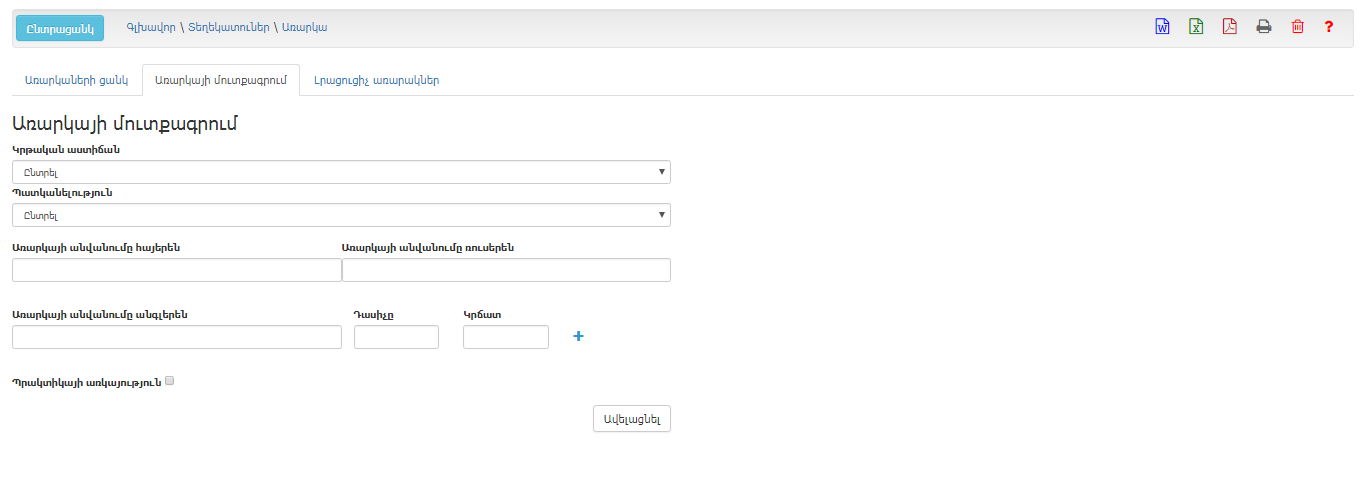Screen dimensions: 1361x484
Task: Switch to the Առարկաների ցանկ tab
Action: pos(76,81)
